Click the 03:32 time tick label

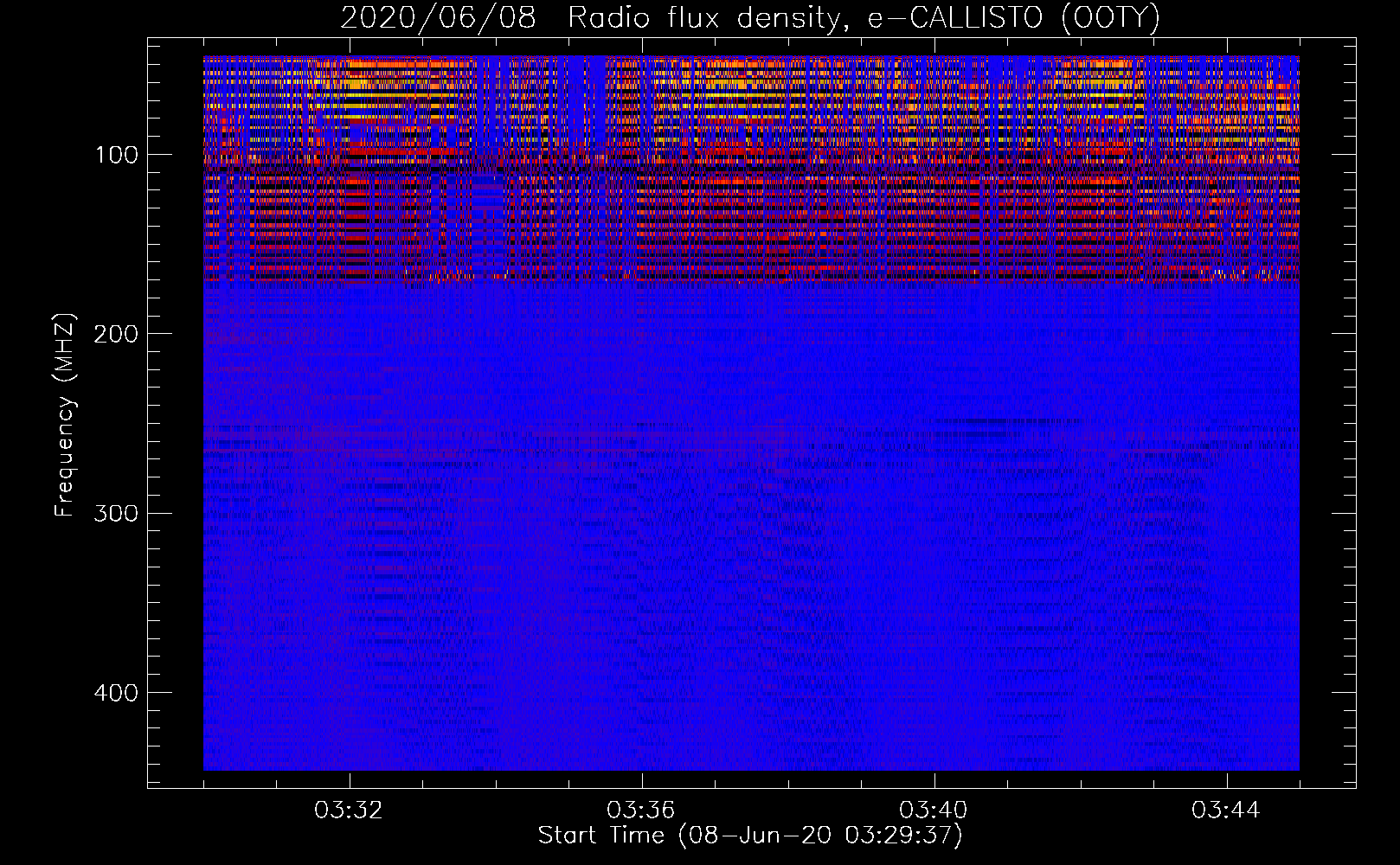(x=349, y=811)
